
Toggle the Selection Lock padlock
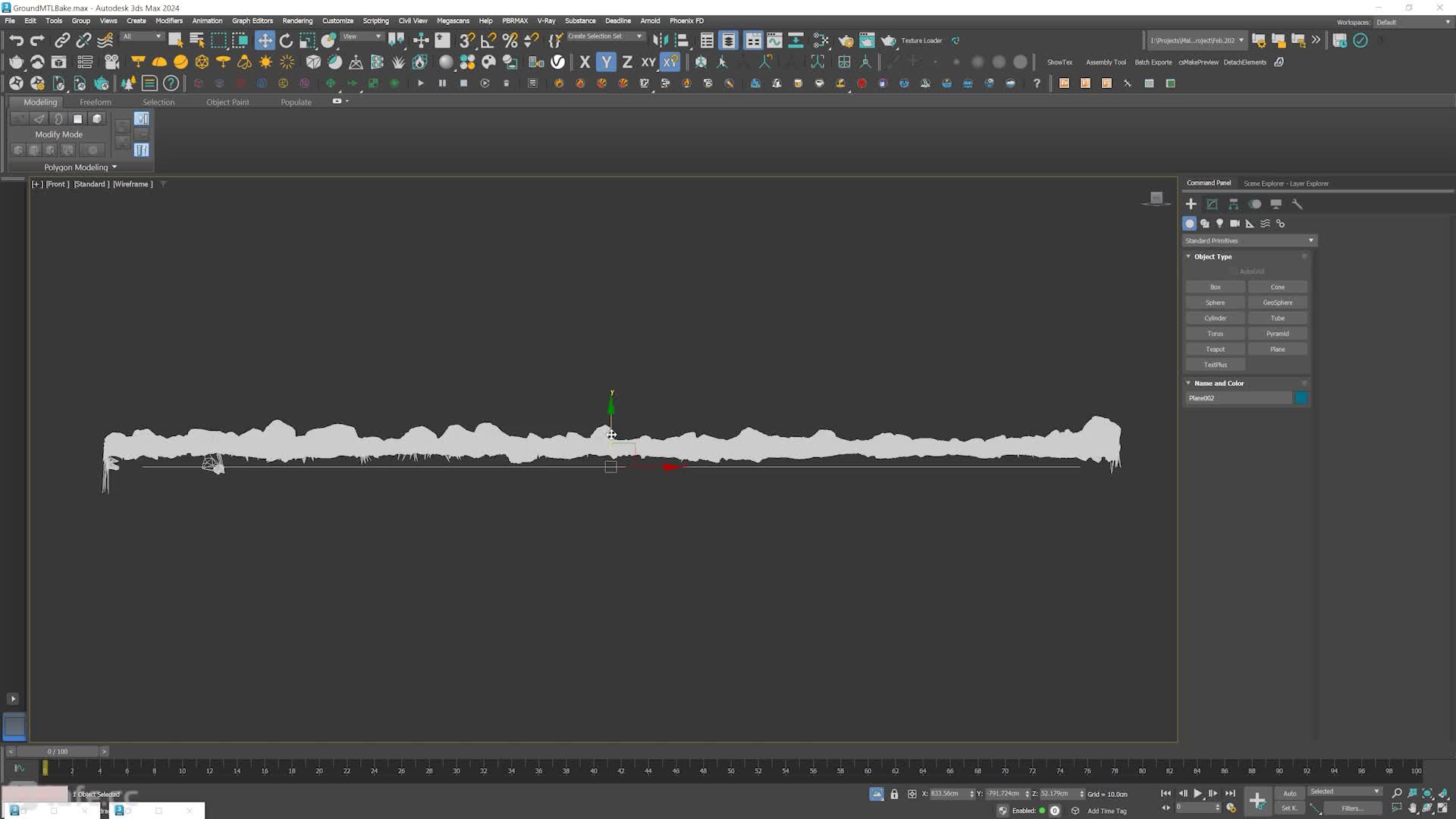[894, 794]
